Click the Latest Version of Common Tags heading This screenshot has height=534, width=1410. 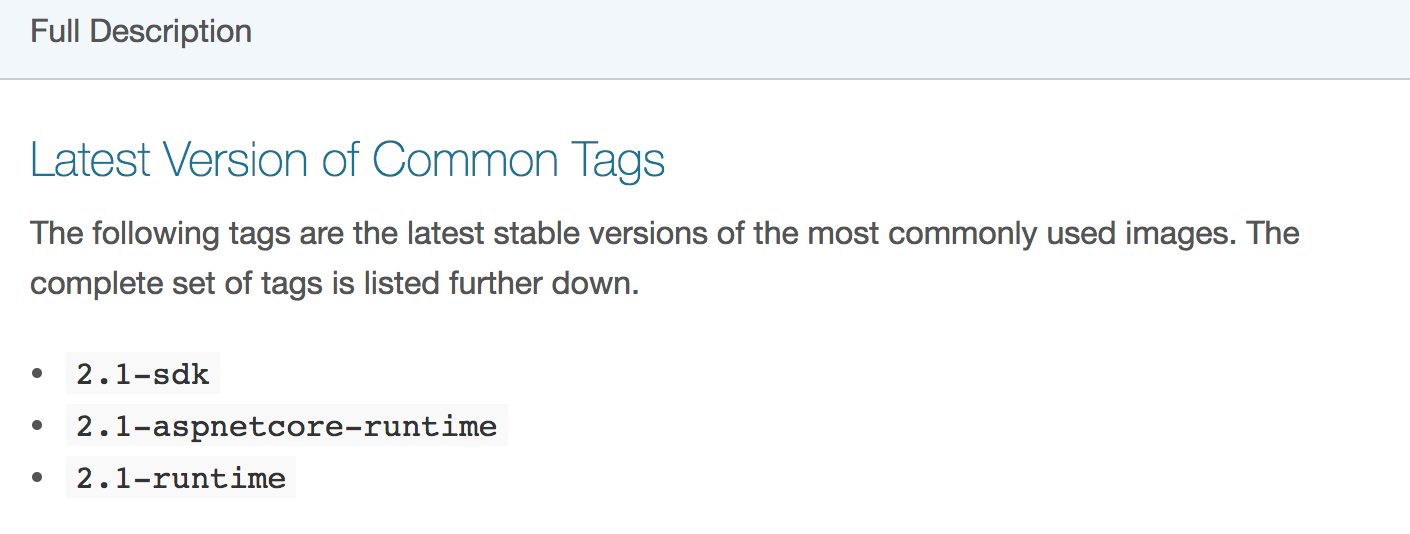click(x=348, y=161)
